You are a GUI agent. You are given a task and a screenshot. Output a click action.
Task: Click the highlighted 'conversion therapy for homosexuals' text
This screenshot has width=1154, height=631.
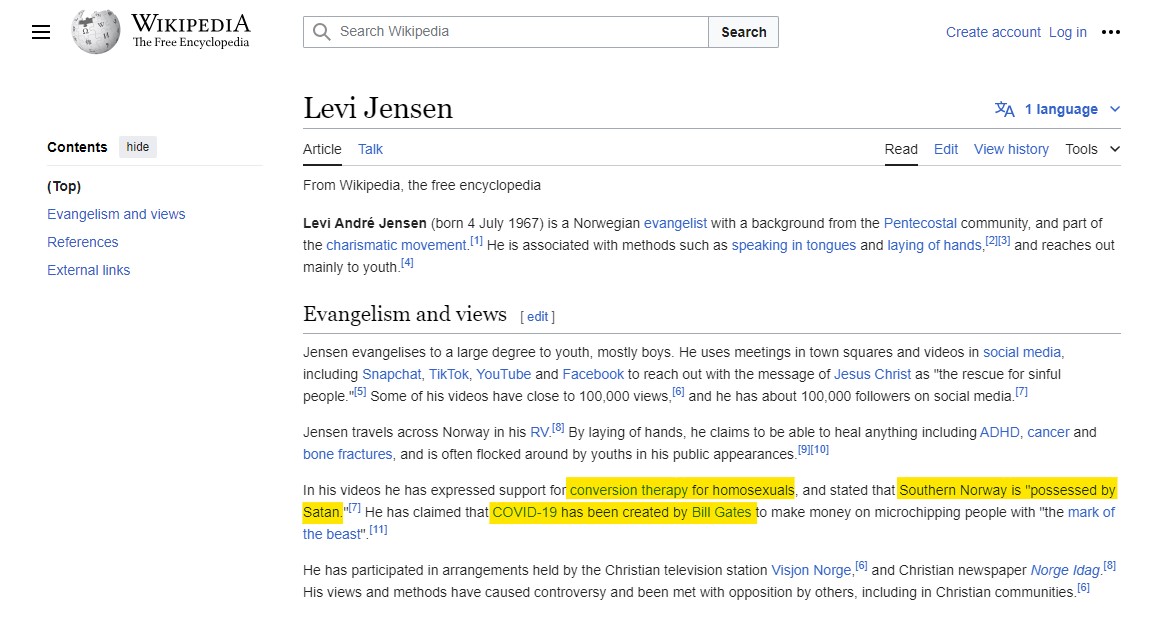682,490
